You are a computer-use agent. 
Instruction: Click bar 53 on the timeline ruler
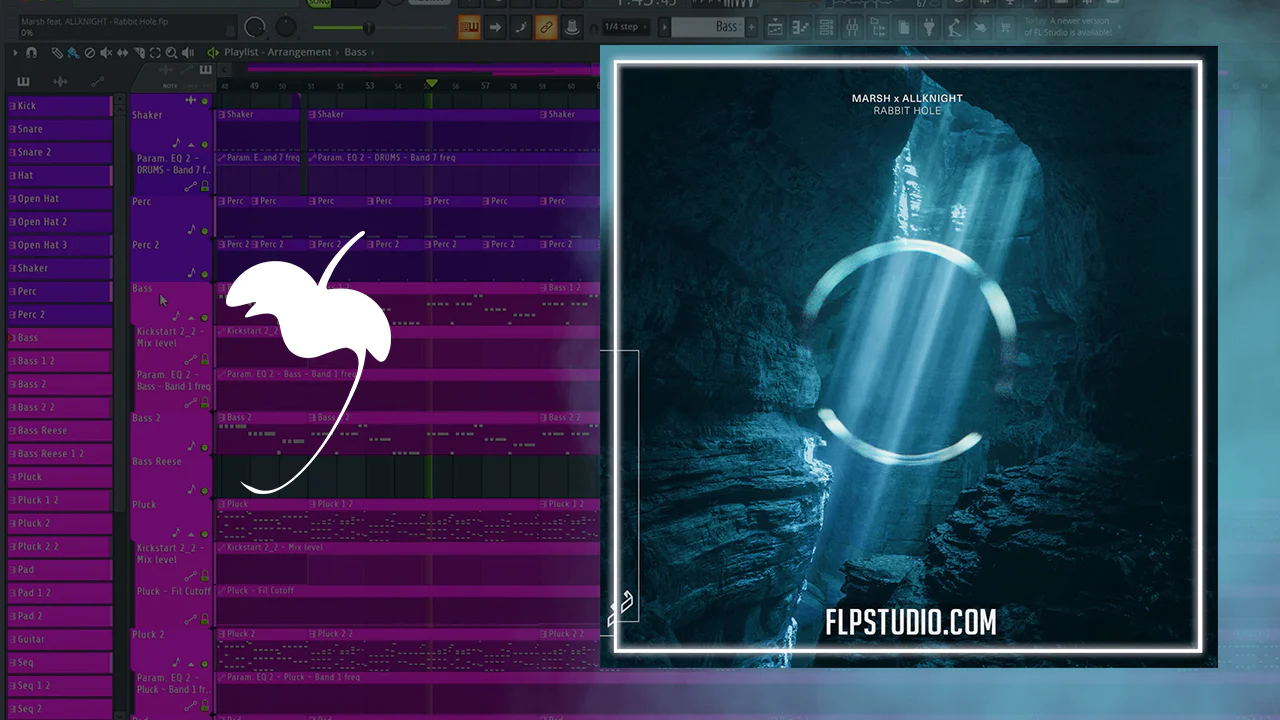coord(370,86)
